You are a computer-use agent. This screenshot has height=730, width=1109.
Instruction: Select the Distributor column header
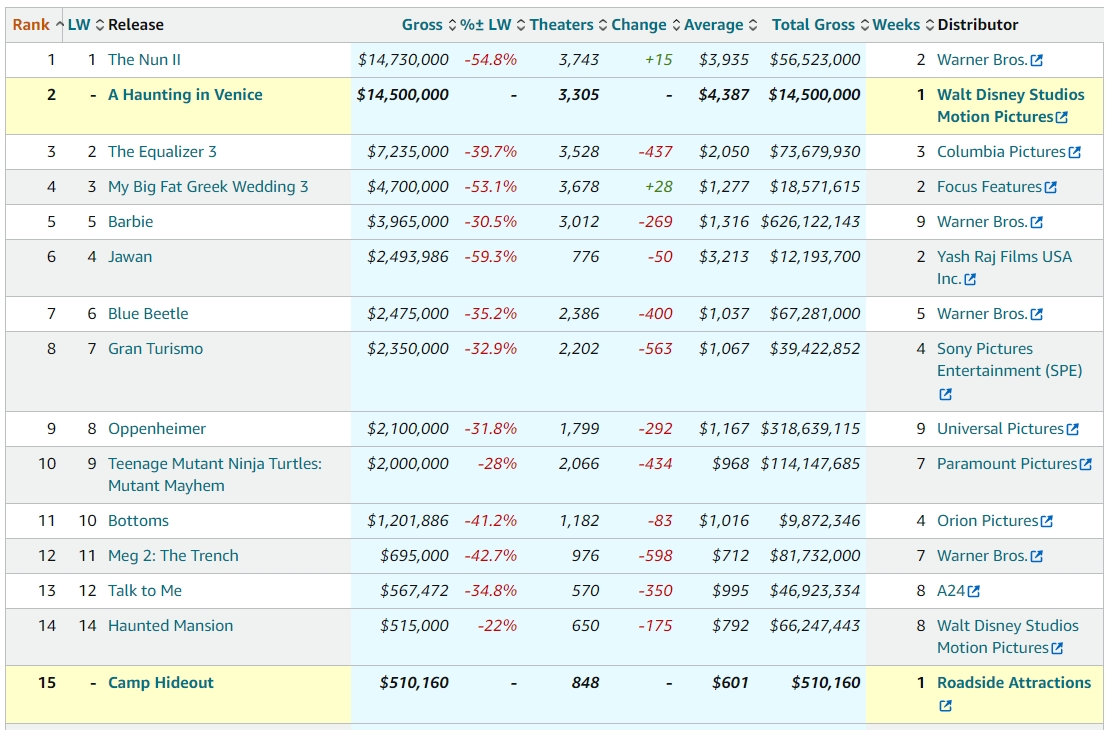pos(978,25)
